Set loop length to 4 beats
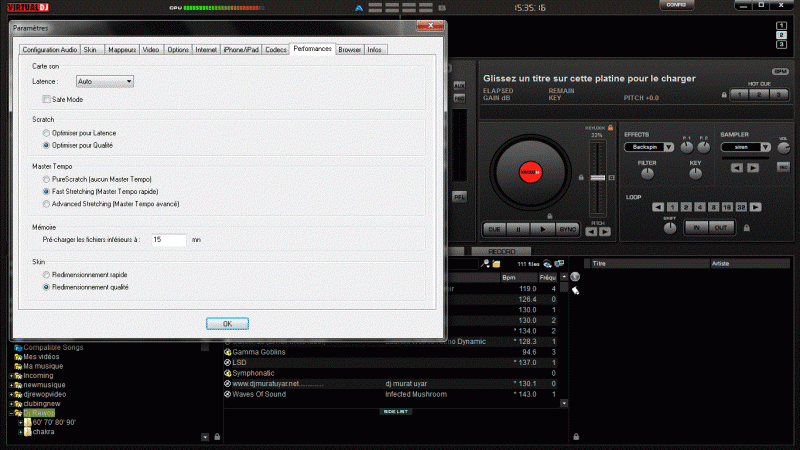 pyautogui.click(x=700, y=207)
